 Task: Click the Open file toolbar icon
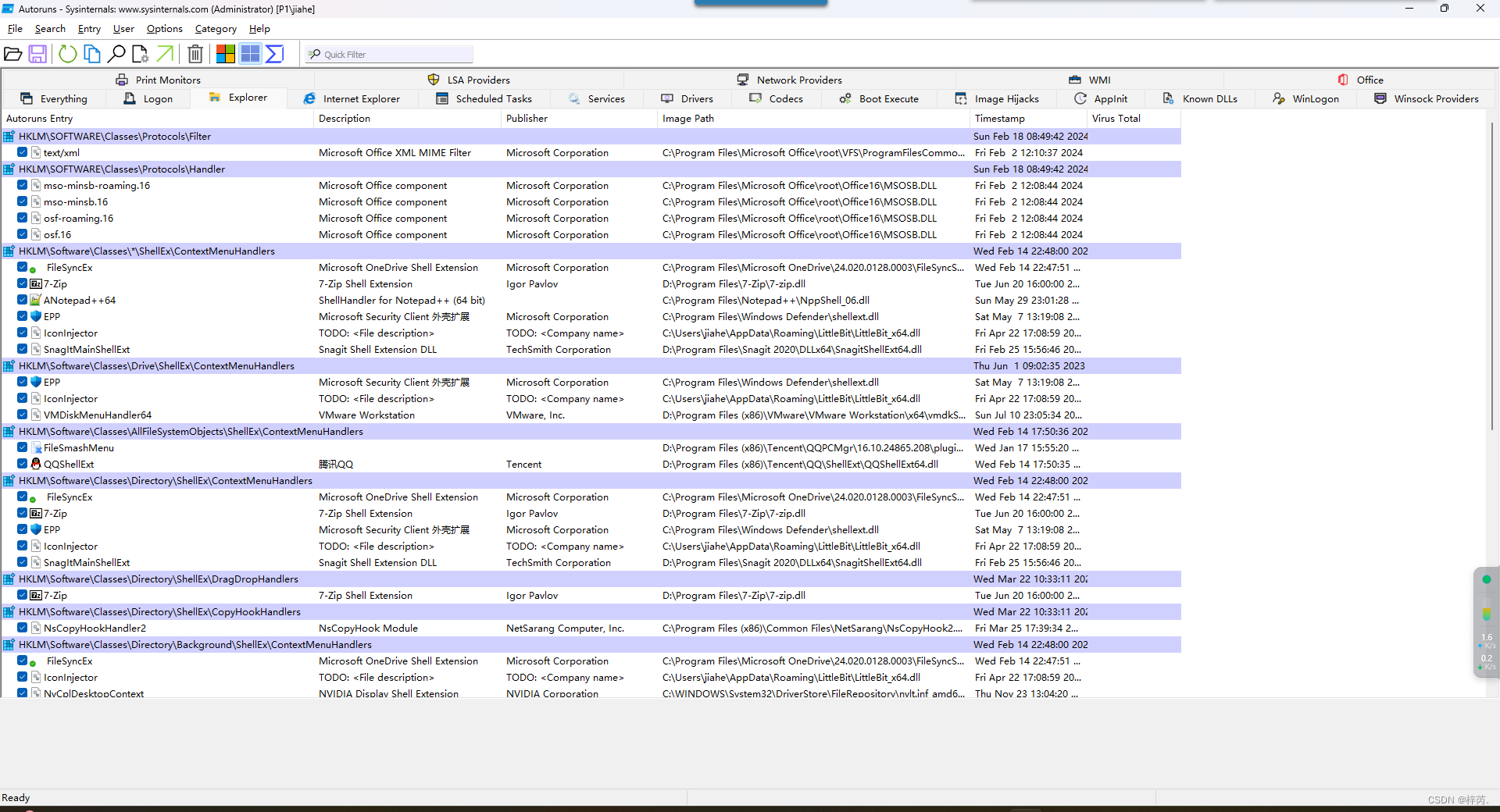[13, 54]
